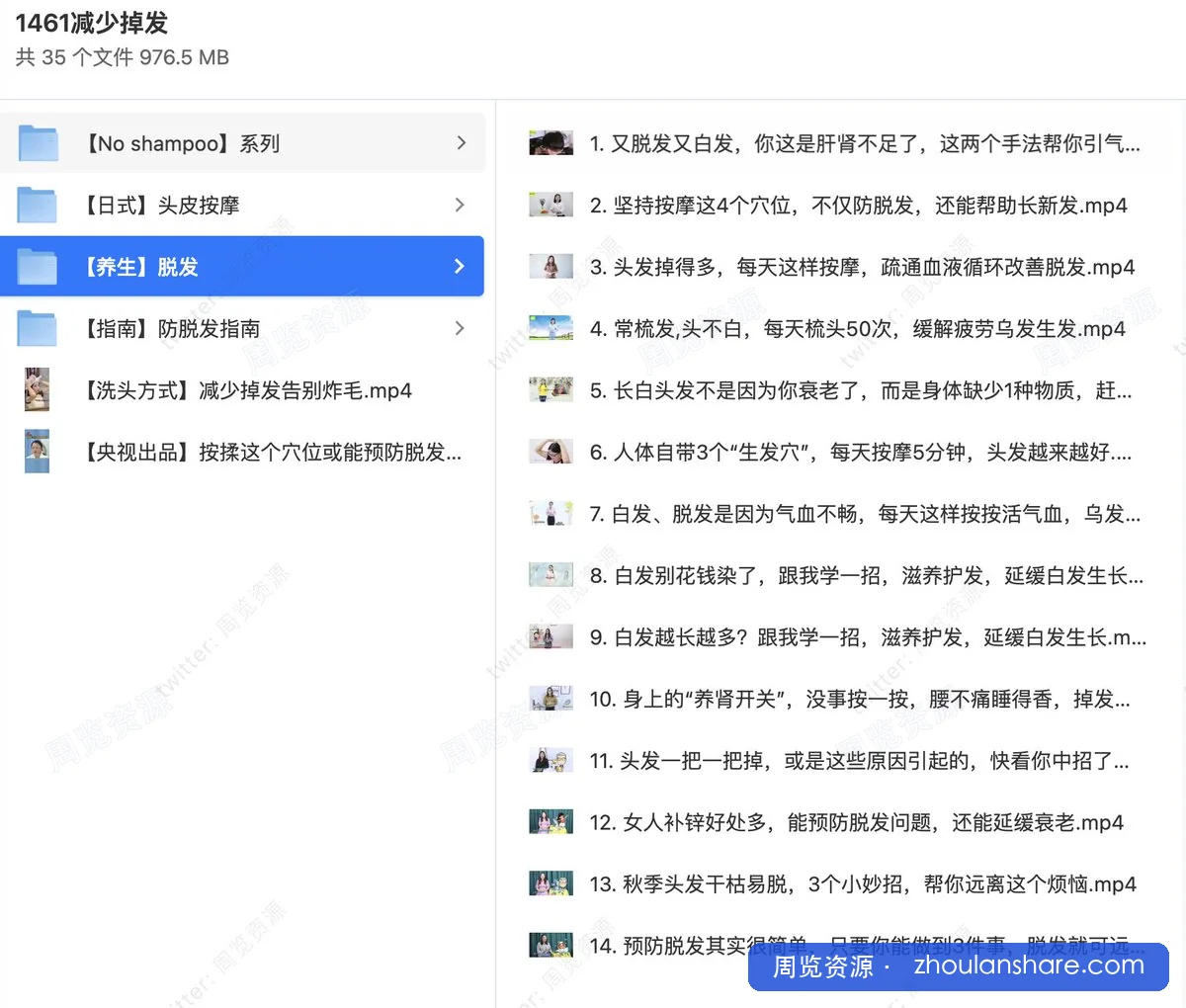Open file 8. 白发别花钱染了
1186x1008 pixels.
867,576
